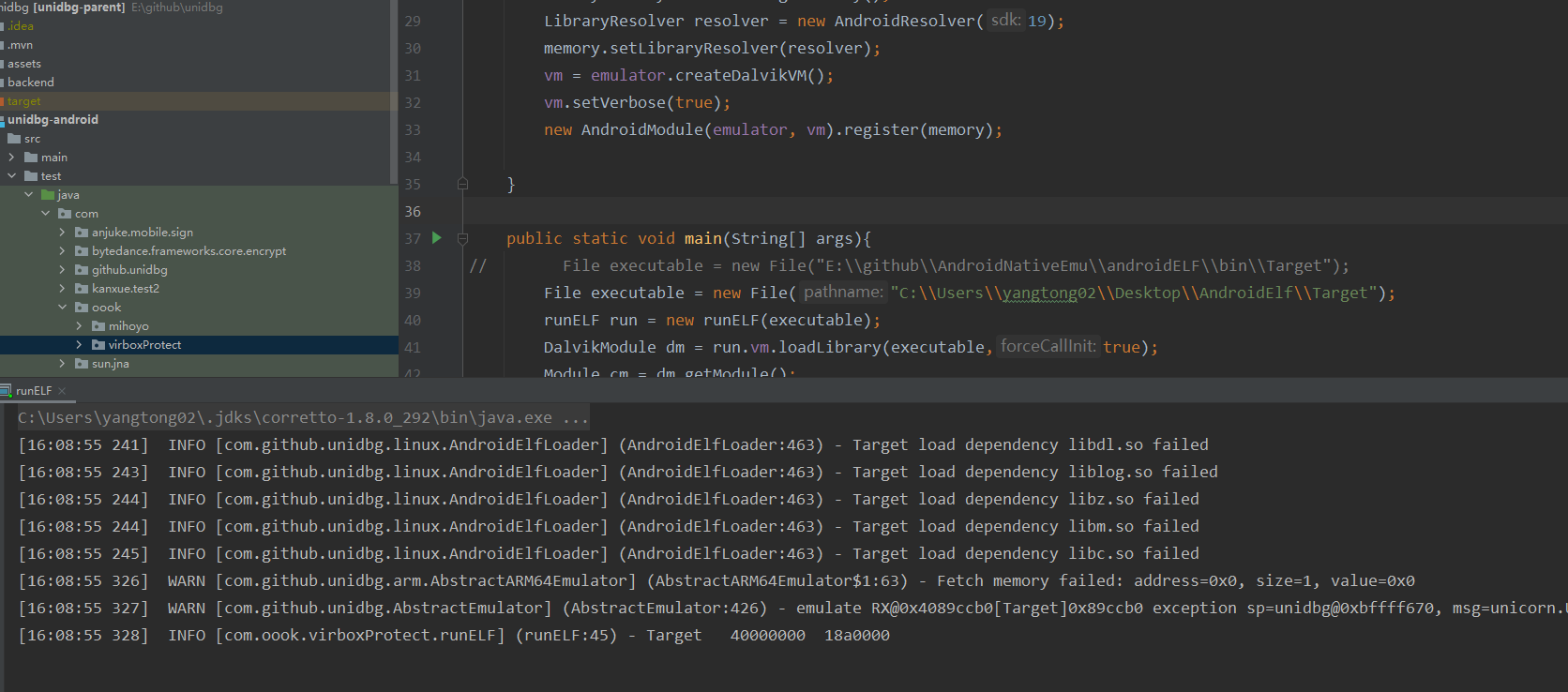Image resolution: width=1568 pixels, height=692 pixels.
Task: Click the commented-out File executable line
Action: tap(909, 266)
